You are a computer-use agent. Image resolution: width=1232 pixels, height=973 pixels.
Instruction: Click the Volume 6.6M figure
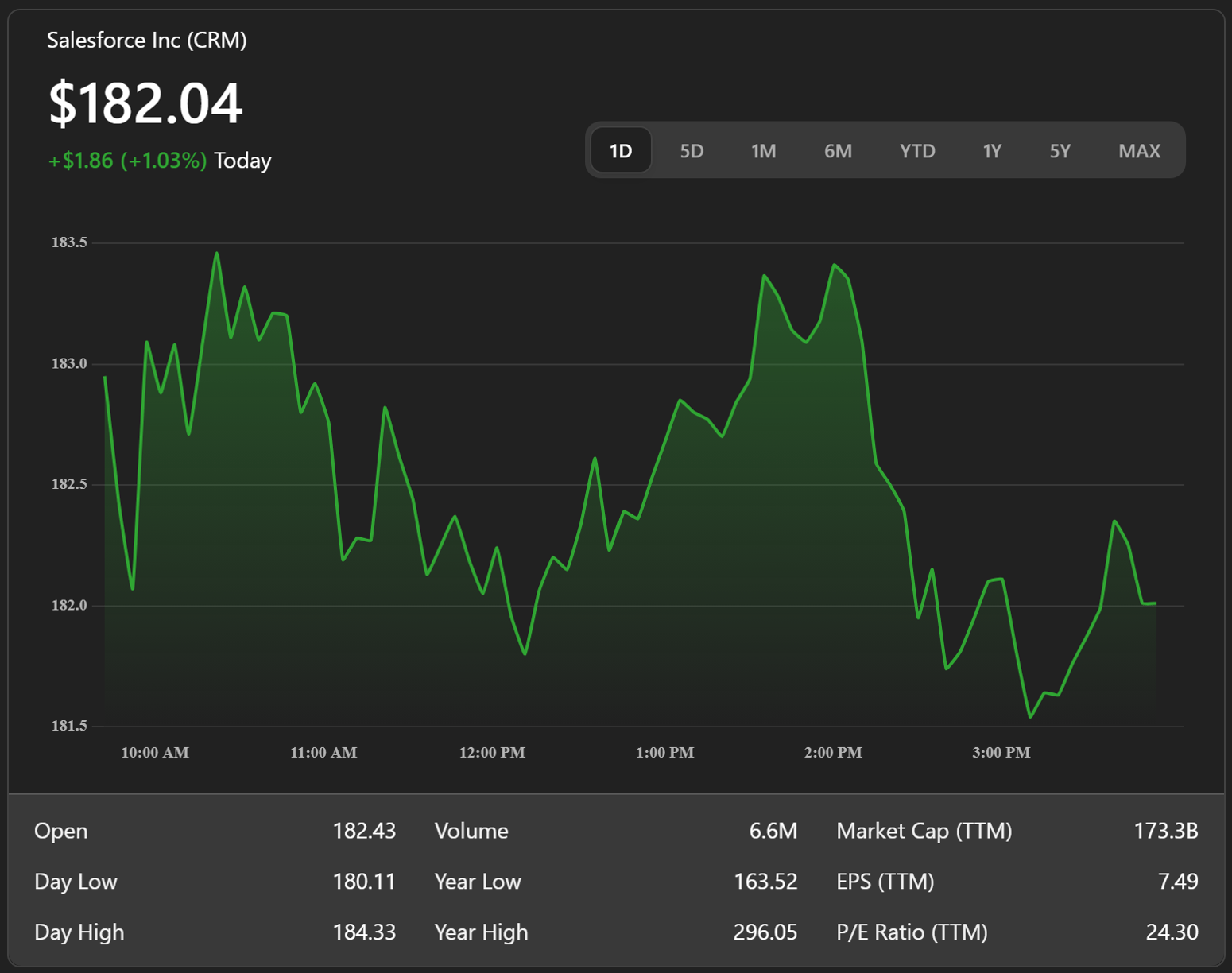[x=773, y=831]
